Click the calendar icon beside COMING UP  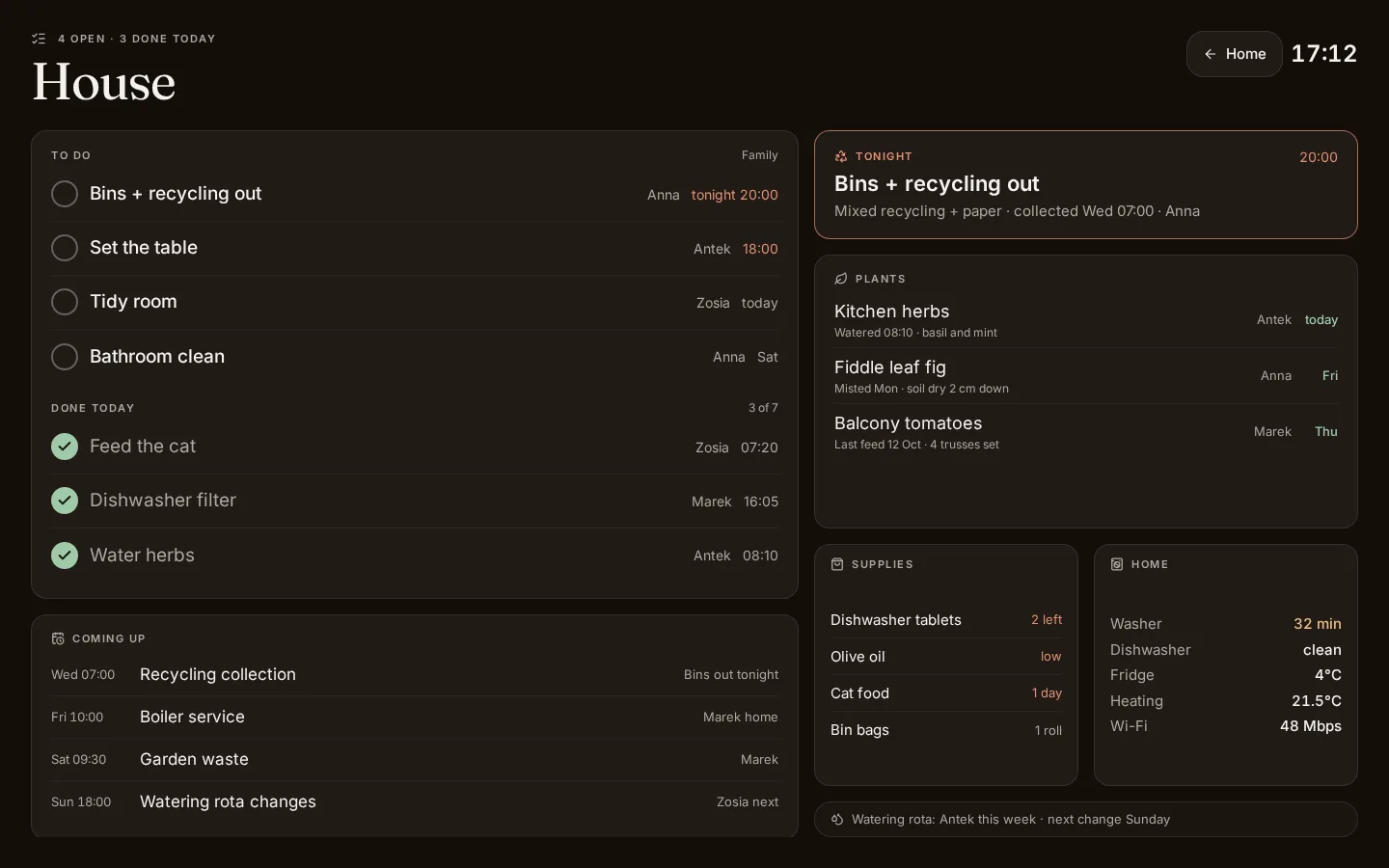coord(58,638)
